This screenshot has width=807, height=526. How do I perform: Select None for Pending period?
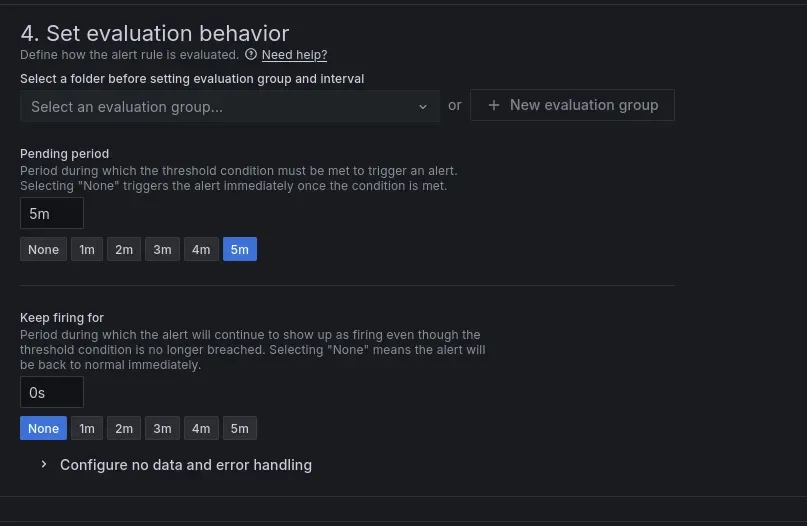43,249
